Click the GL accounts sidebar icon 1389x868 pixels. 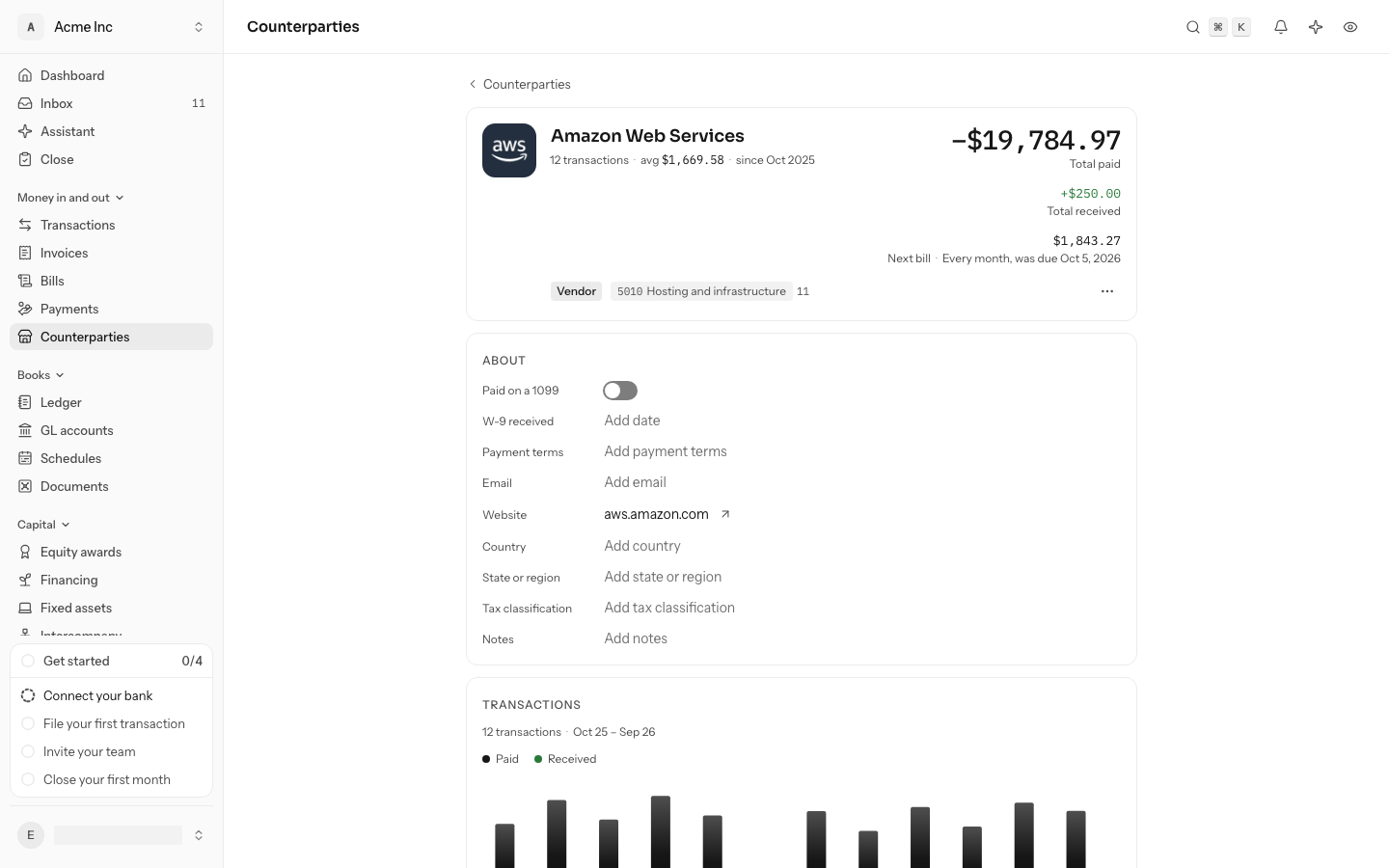tap(25, 430)
